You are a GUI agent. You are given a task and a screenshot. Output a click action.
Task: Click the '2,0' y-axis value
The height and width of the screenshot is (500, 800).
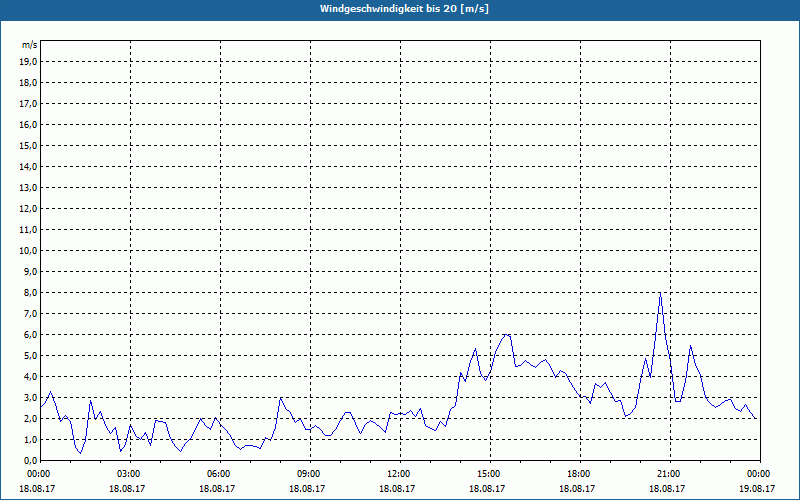click(31, 418)
